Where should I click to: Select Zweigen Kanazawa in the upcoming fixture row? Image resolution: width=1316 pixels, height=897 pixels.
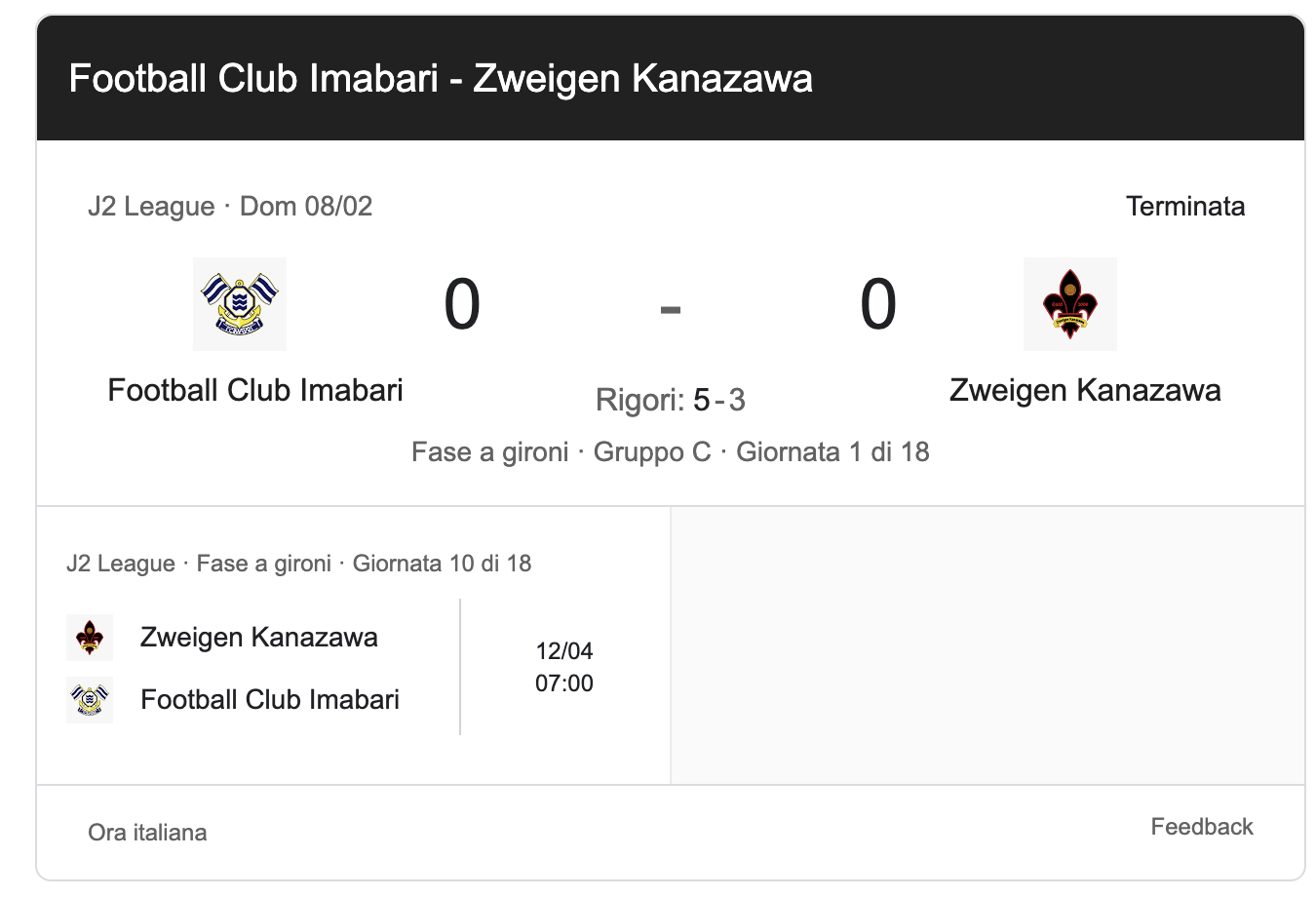[259, 638]
